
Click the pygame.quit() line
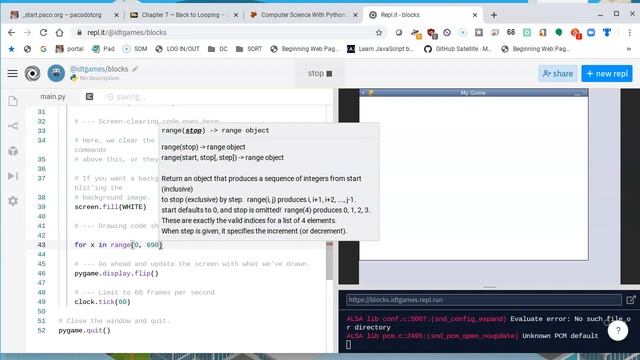(84, 331)
